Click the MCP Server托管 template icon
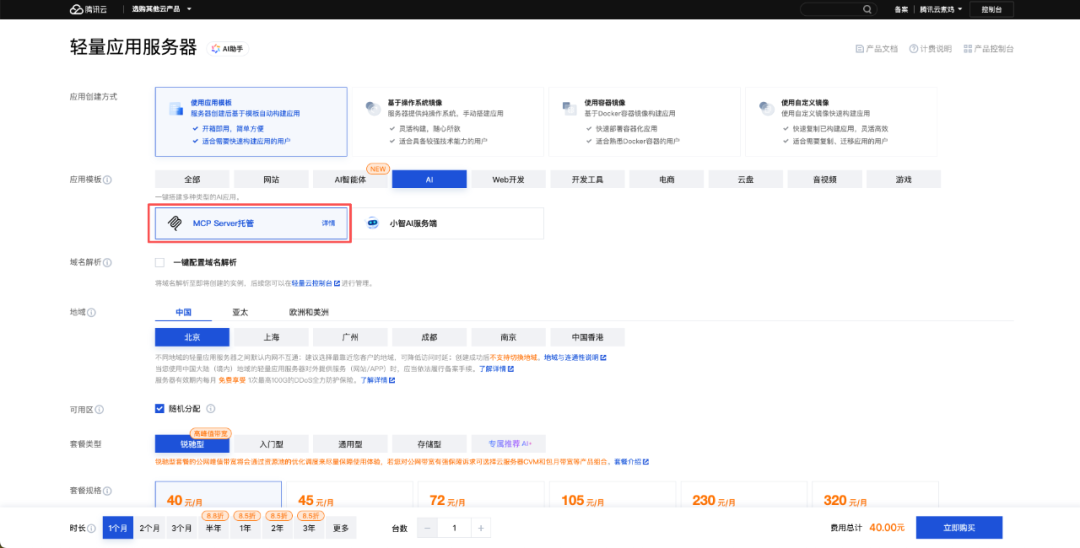The image size is (1080, 548). (x=175, y=223)
